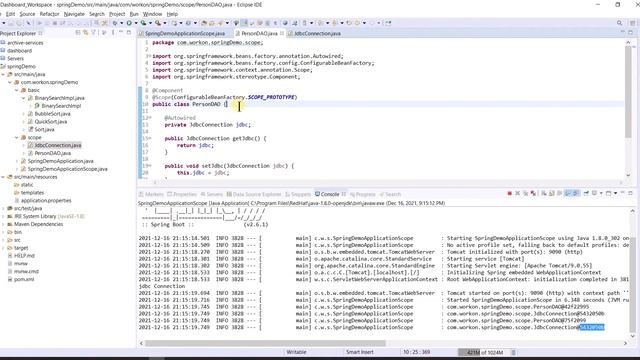The image size is (640, 360).
Task: Click Display Selected Console icon
Action: [594, 193]
